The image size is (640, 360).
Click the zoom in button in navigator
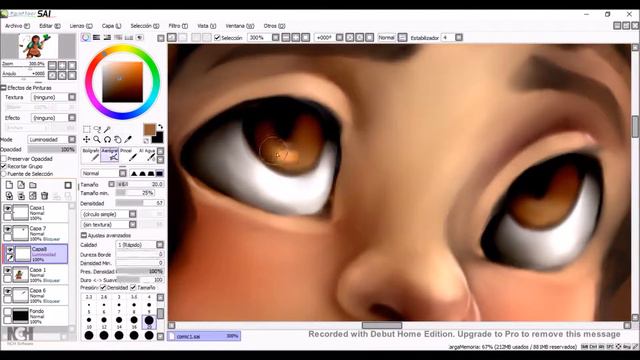point(62,65)
